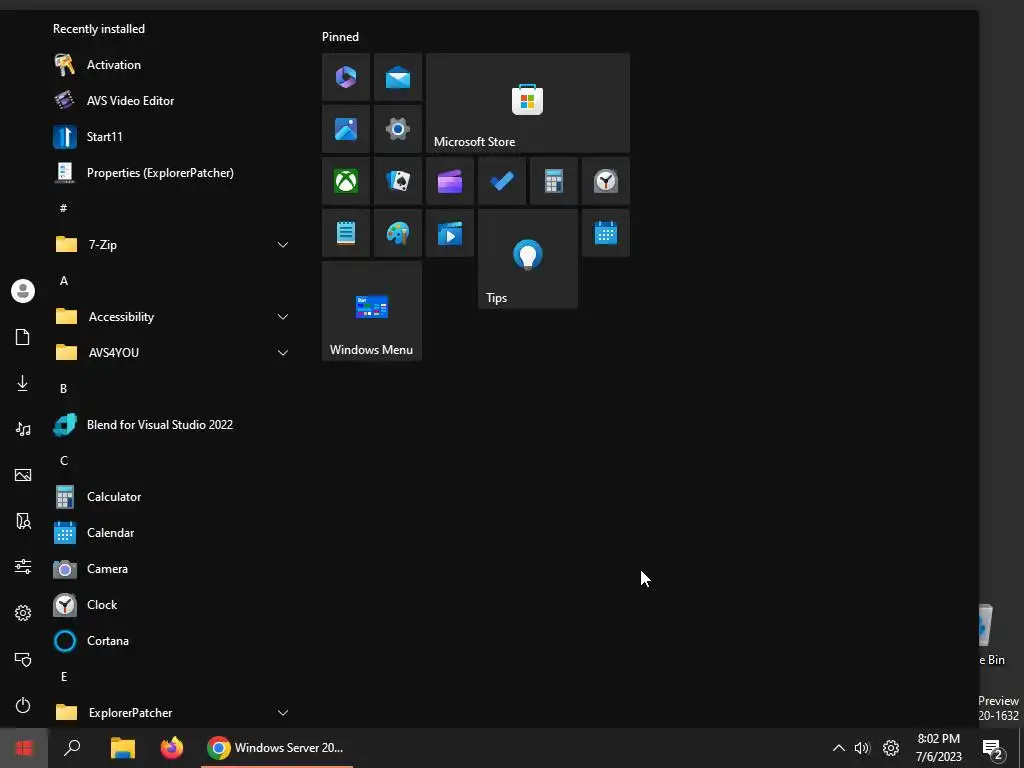Open the Calculator pinned tile
The height and width of the screenshot is (768, 1024).
pyautogui.click(x=554, y=181)
